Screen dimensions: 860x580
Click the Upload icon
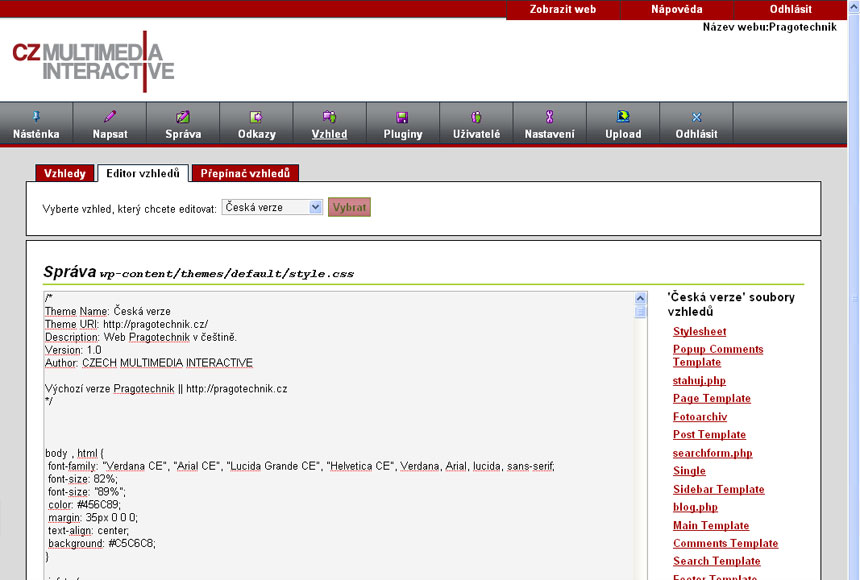tap(623, 116)
